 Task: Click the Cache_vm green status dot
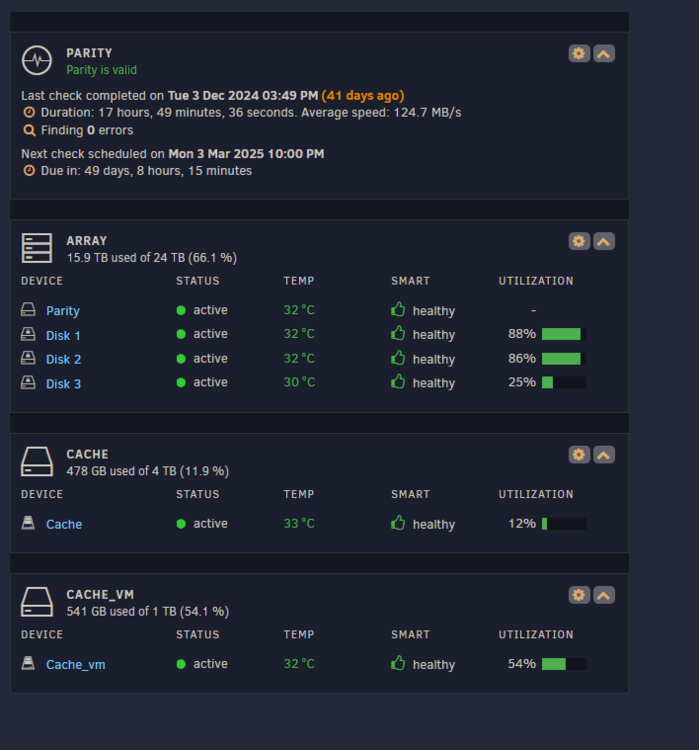pos(181,664)
